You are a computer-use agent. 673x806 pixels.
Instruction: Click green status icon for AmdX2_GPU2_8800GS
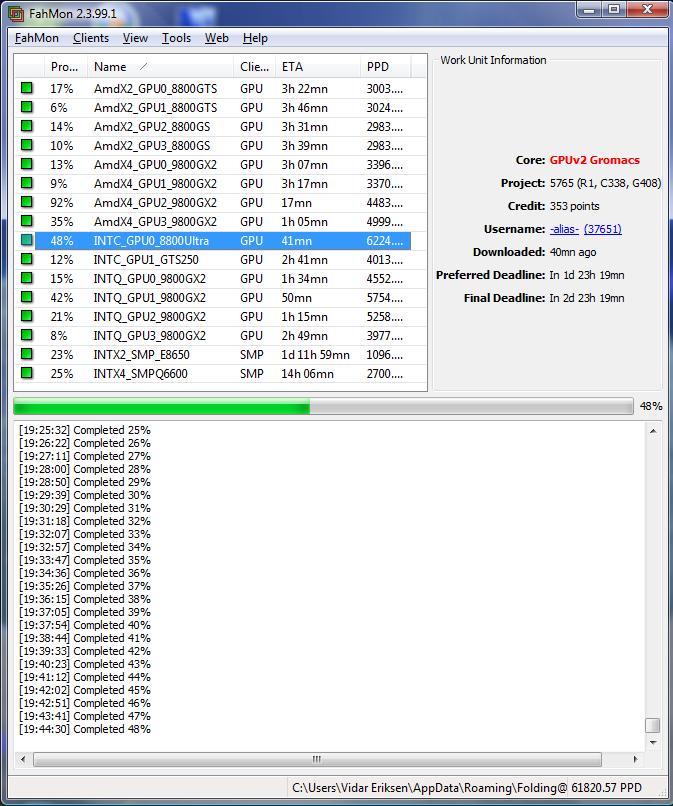pos(27,126)
